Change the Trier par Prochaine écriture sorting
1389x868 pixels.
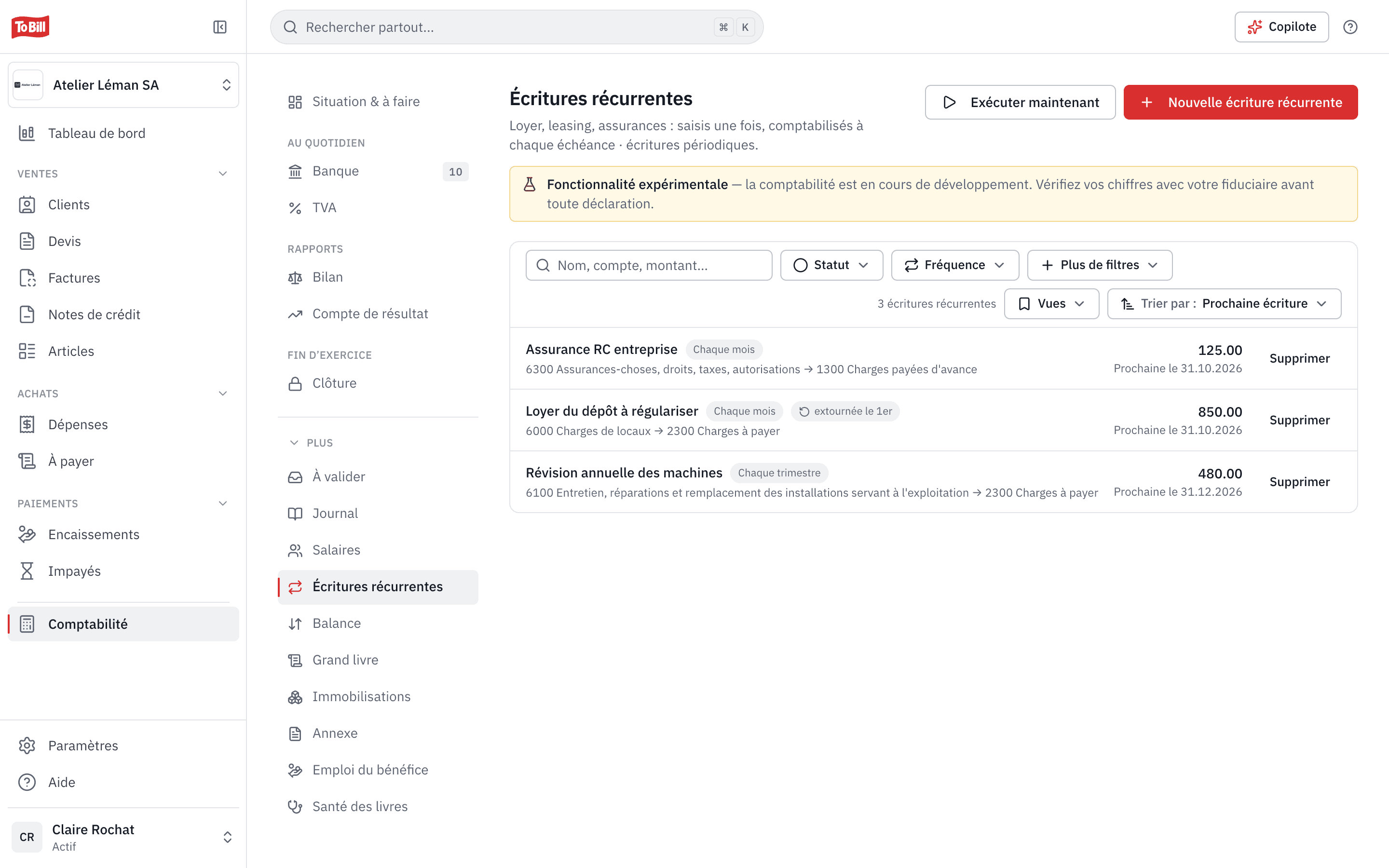[x=1224, y=304]
